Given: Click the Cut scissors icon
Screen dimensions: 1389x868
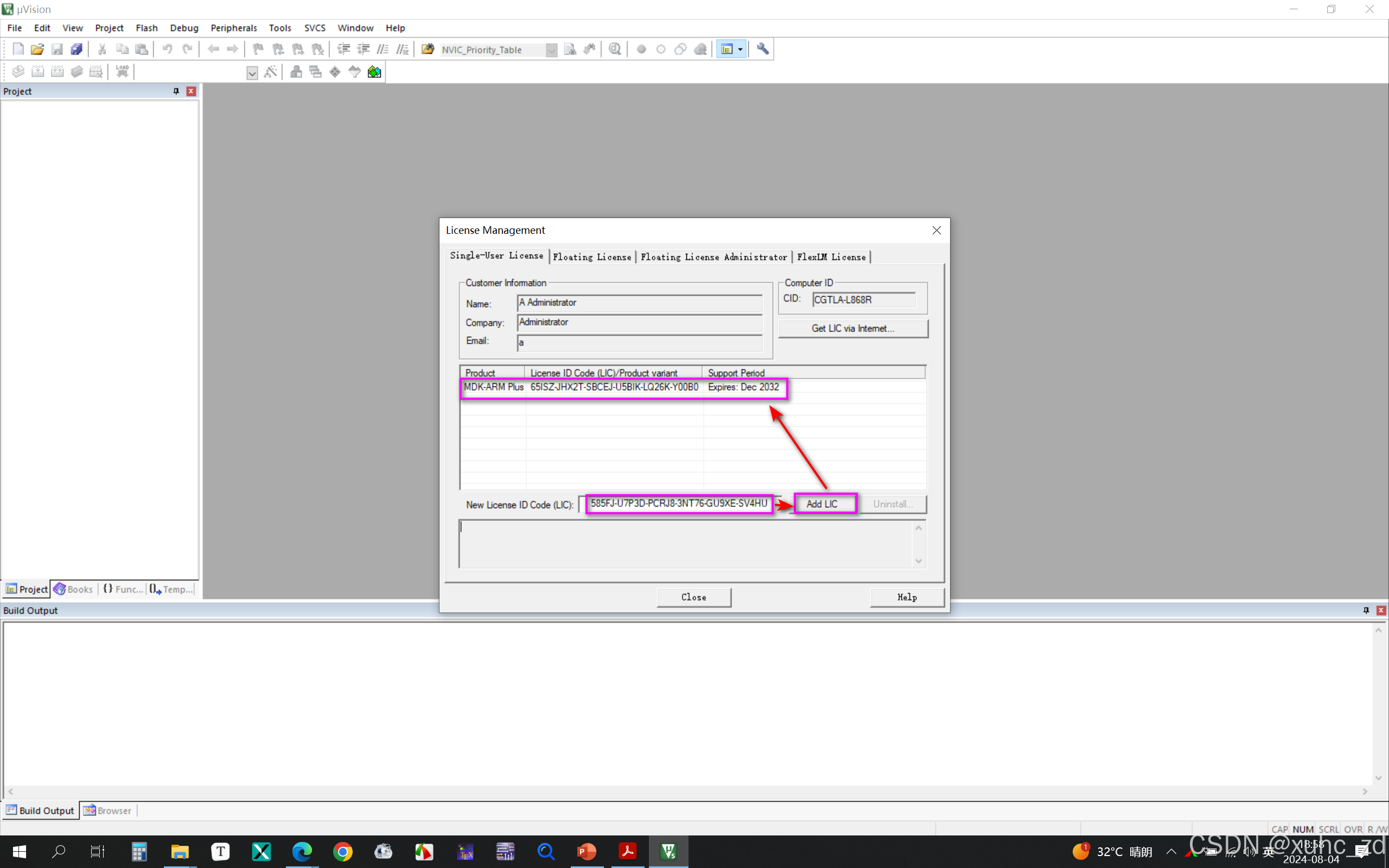Looking at the screenshot, I should click(102, 49).
